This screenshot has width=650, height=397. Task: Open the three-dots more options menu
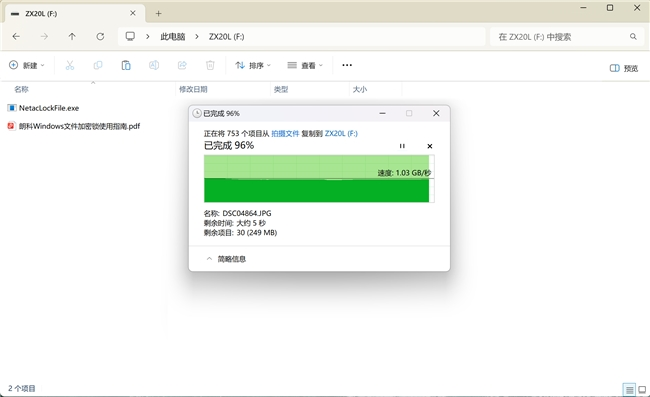347,65
